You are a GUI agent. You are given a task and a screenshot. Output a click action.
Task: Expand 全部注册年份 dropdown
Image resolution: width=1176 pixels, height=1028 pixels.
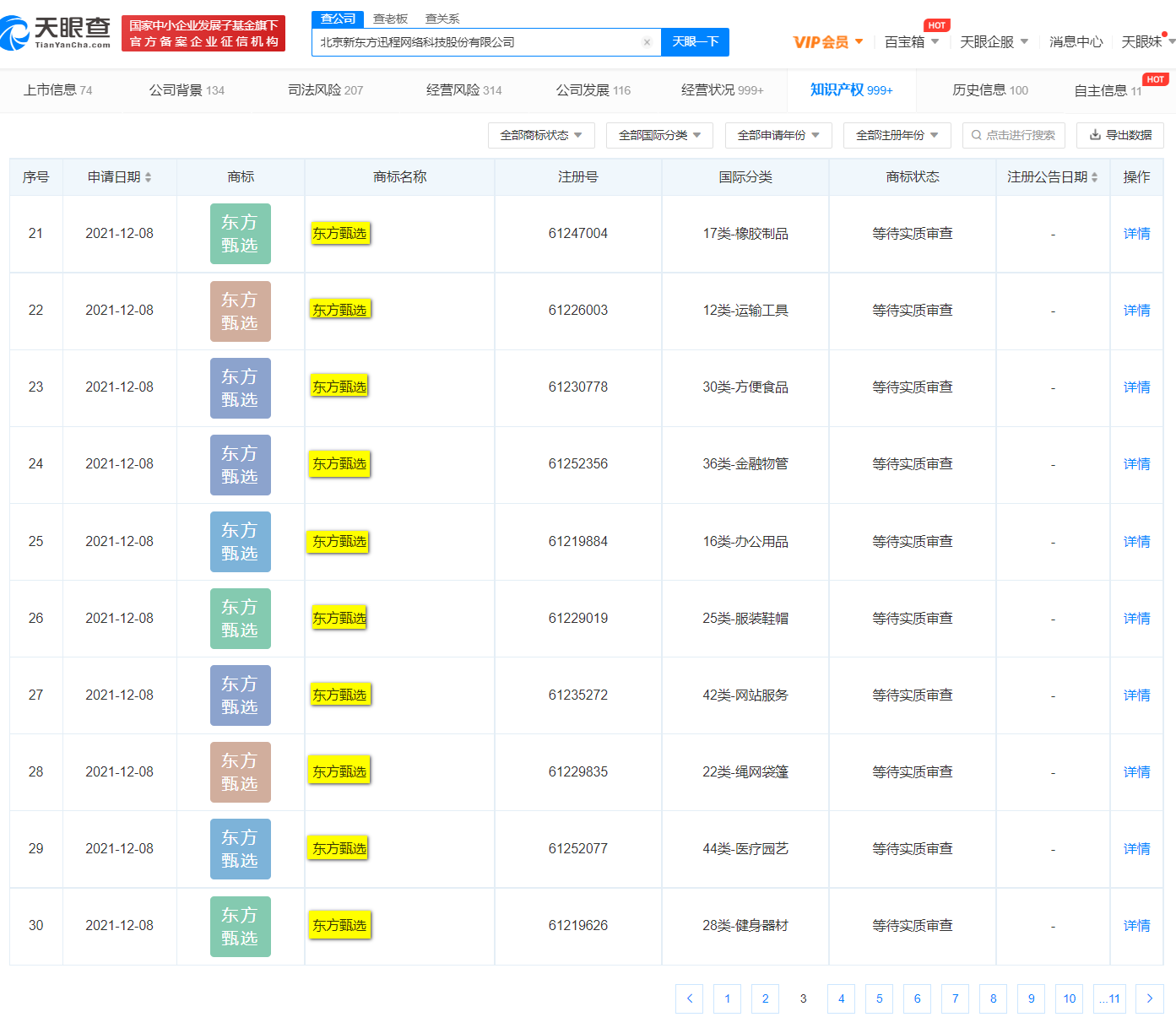point(897,135)
